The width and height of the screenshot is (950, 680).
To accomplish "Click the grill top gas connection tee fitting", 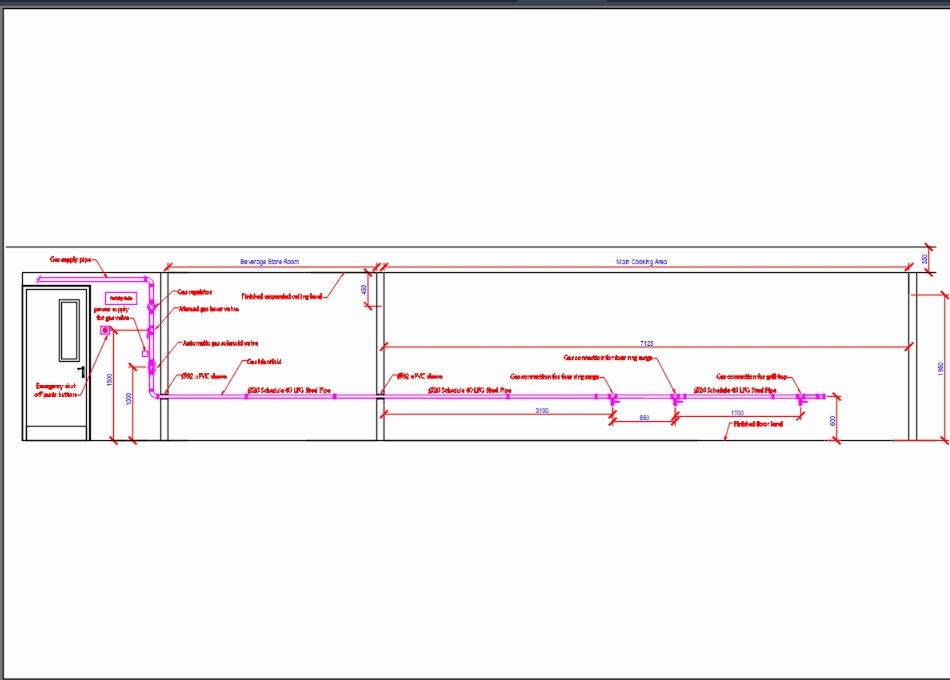I will pos(801,398).
